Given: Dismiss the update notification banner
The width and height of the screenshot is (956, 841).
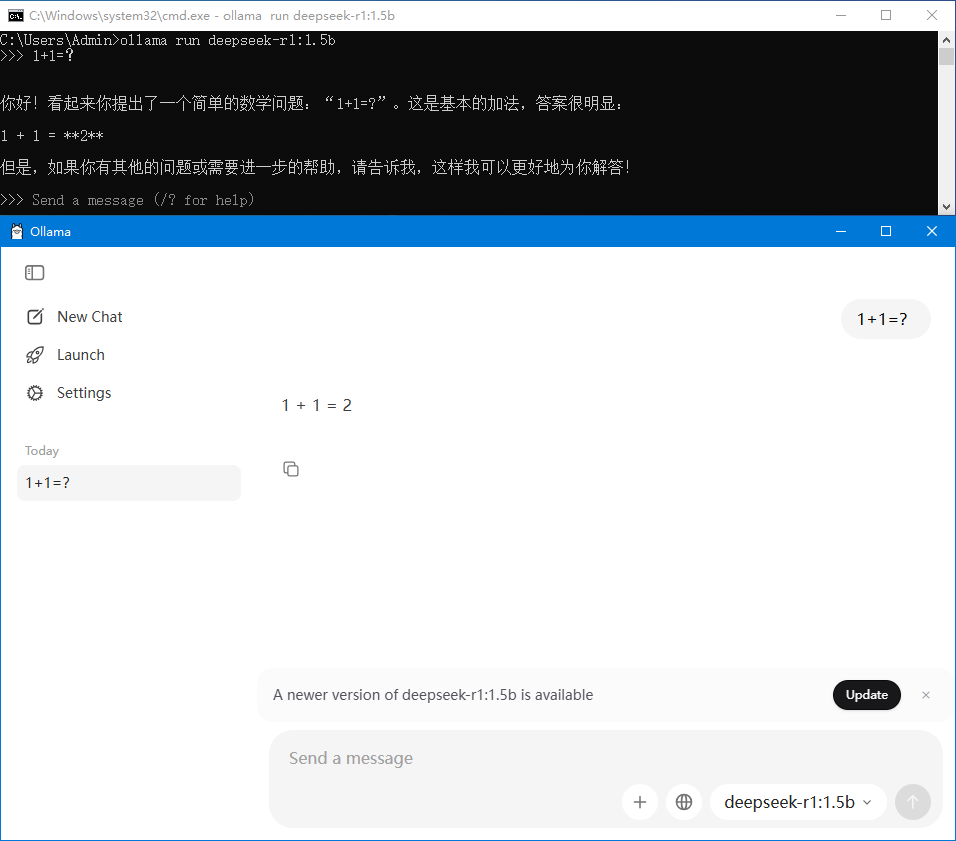Looking at the screenshot, I should (x=926, y=695).
